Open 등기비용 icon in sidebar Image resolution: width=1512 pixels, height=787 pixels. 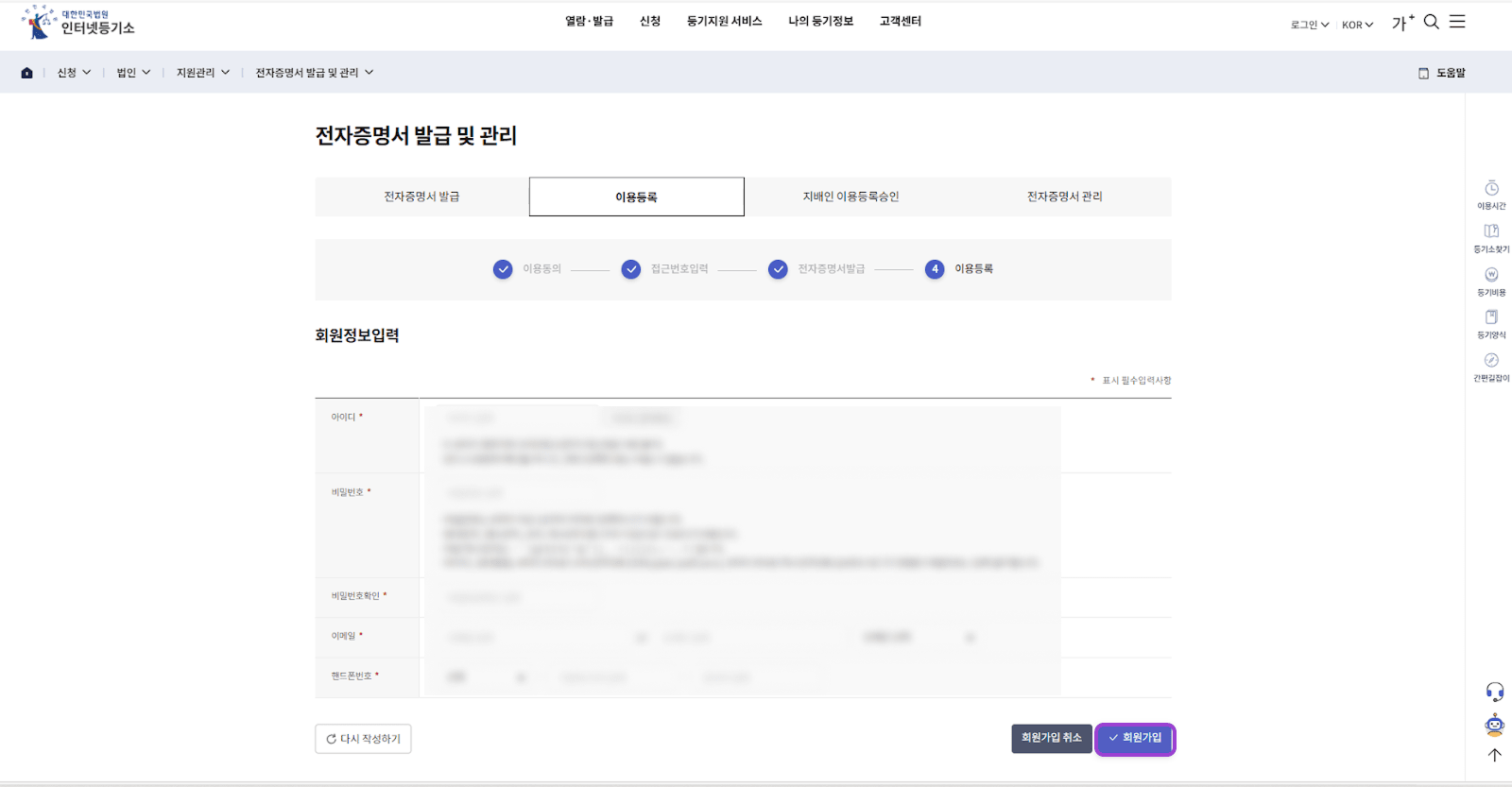pyautogui.click(x=1491, y=282)
